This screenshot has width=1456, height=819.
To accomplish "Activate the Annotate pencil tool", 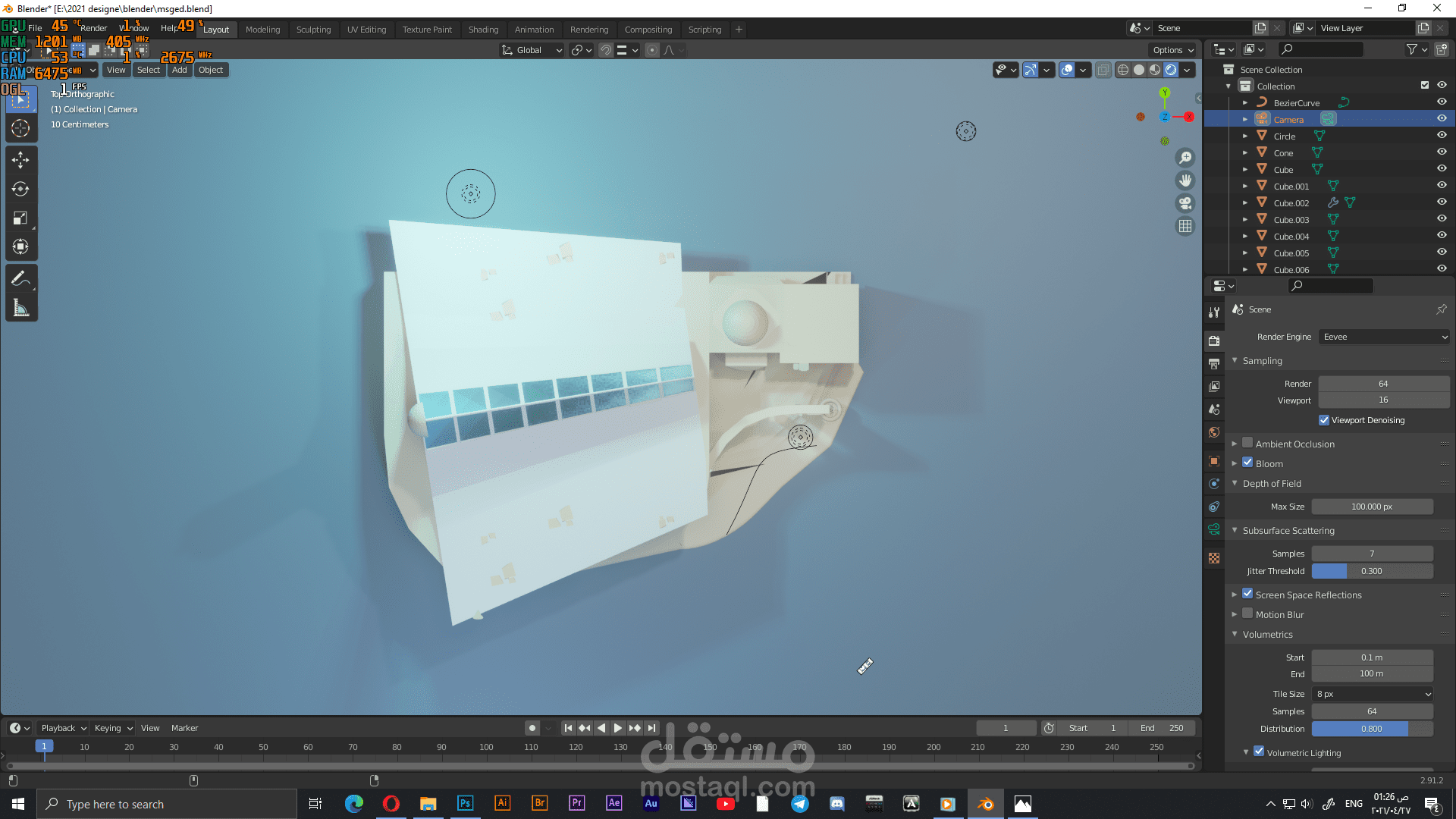I will pyautogui.click(x=20, y=278).
